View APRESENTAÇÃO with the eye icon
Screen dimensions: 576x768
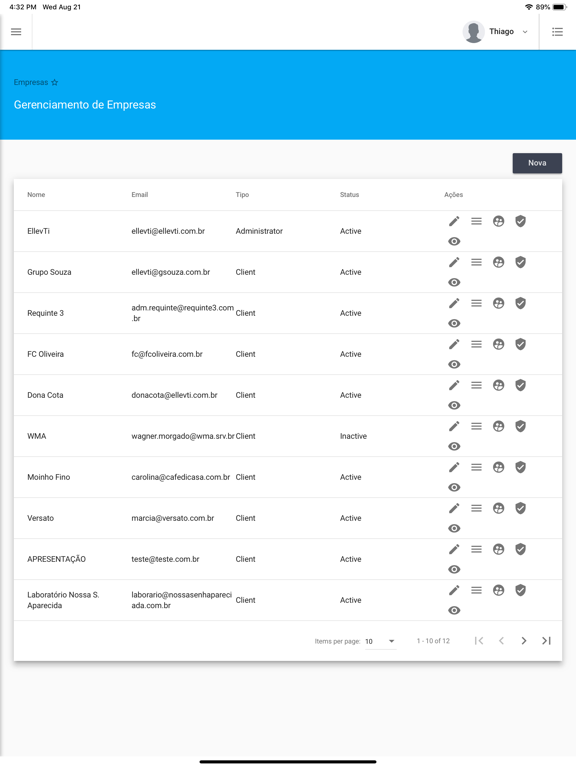454,570
